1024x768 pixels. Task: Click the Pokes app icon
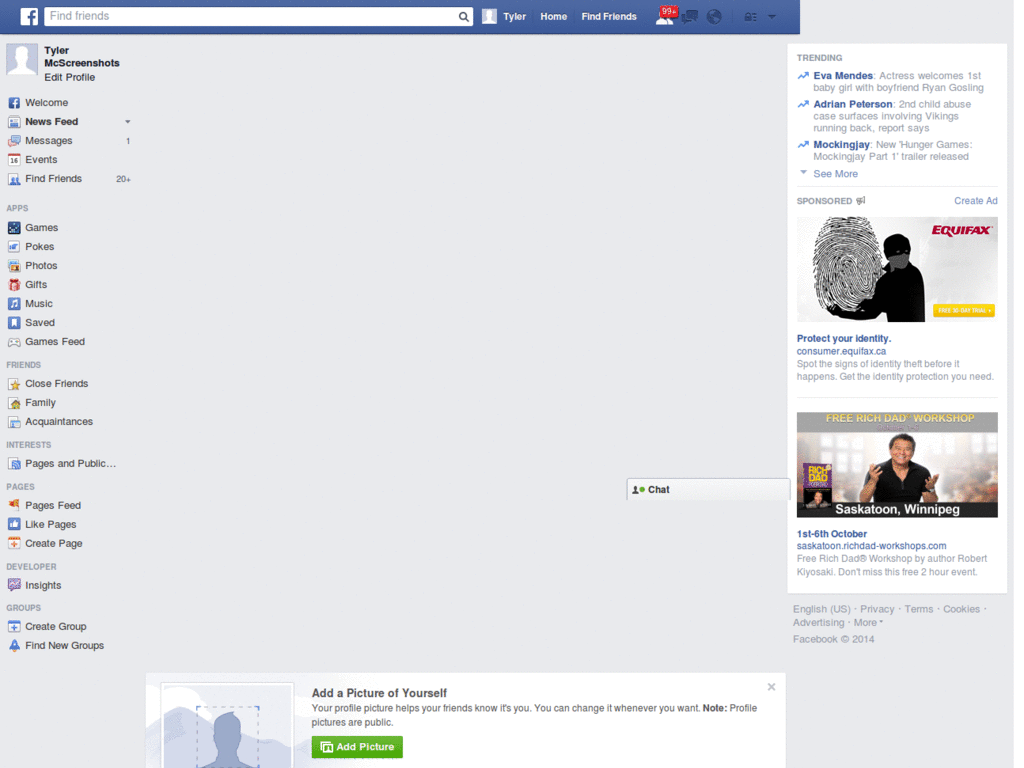pos(14,246)
